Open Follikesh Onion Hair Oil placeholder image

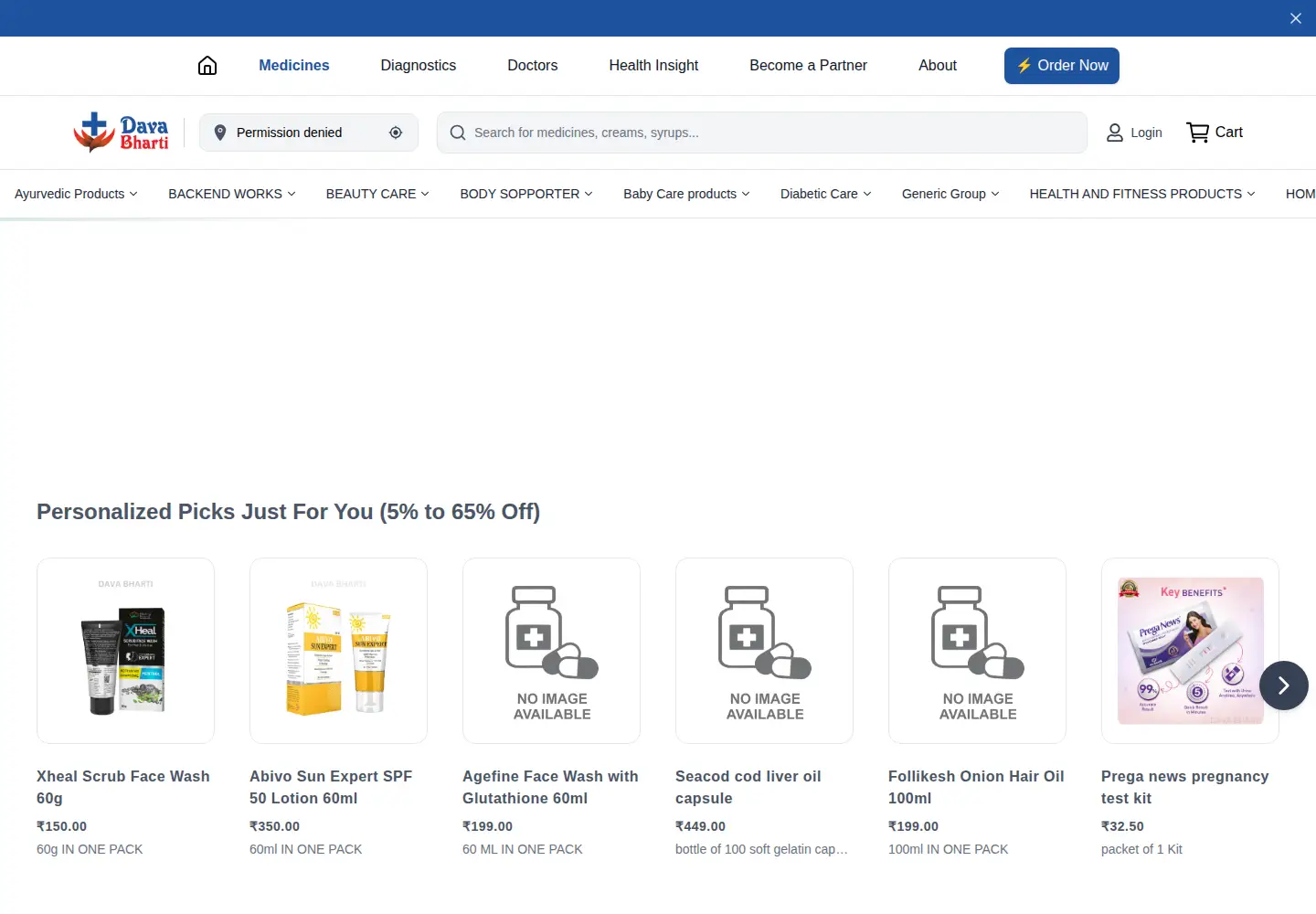click(977, 651)
